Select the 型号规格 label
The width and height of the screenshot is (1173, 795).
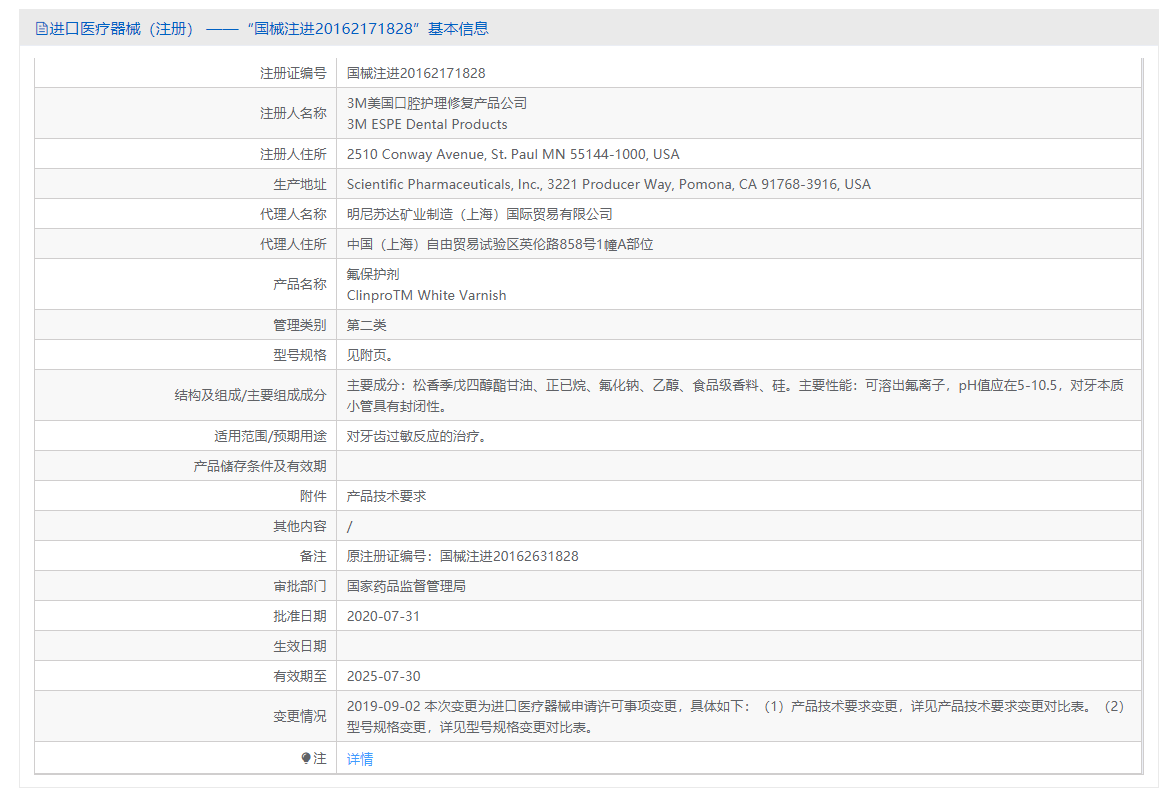(x=300, y=355)
